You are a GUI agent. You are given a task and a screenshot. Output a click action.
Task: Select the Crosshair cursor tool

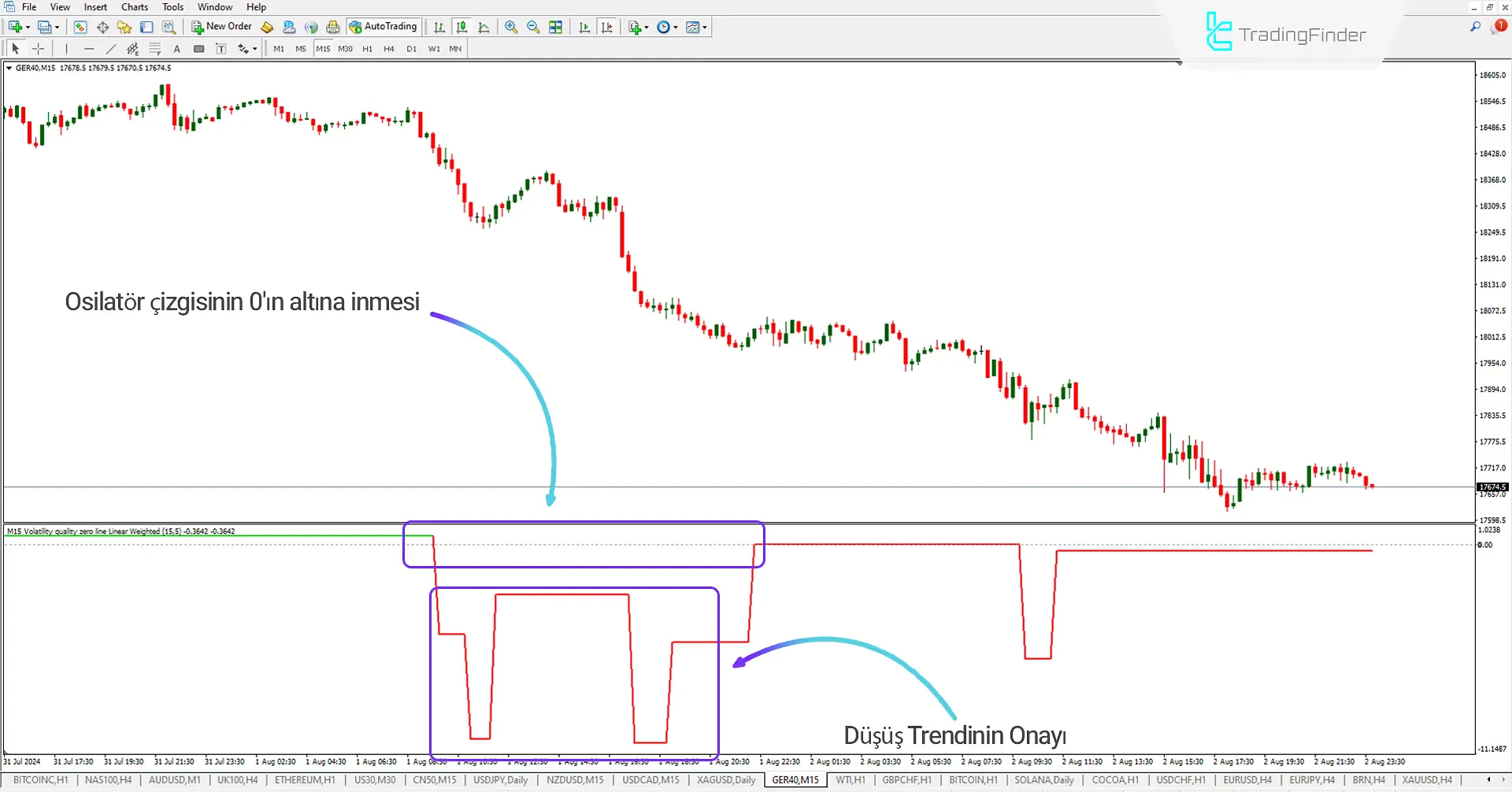click(38, 49)
